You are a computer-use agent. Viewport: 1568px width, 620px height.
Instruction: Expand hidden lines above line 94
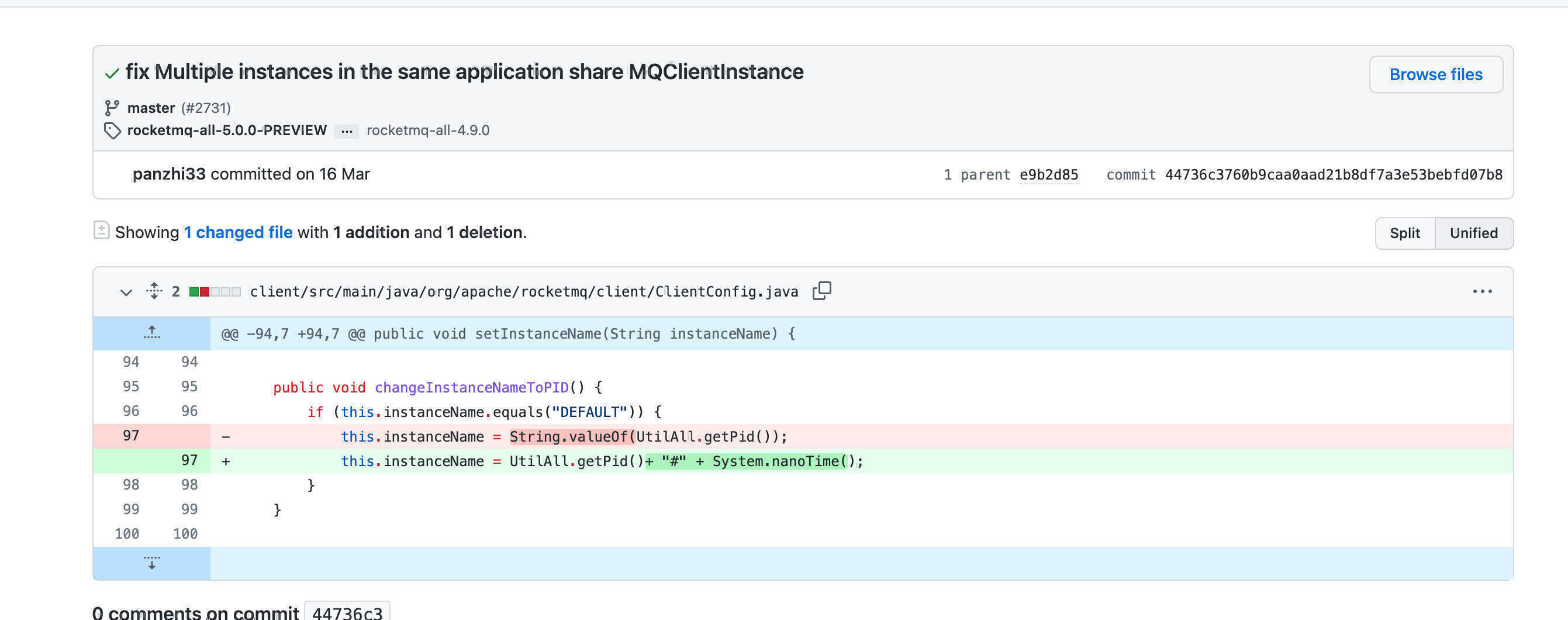click(151, 333)
